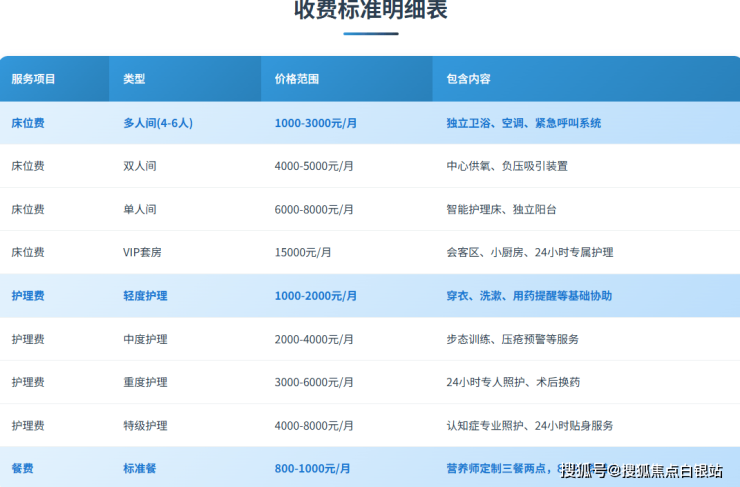Viewport: 740px width, 487px height.
Task: Click the 6000-8000元/月 price cell
Action: (314, 209)
